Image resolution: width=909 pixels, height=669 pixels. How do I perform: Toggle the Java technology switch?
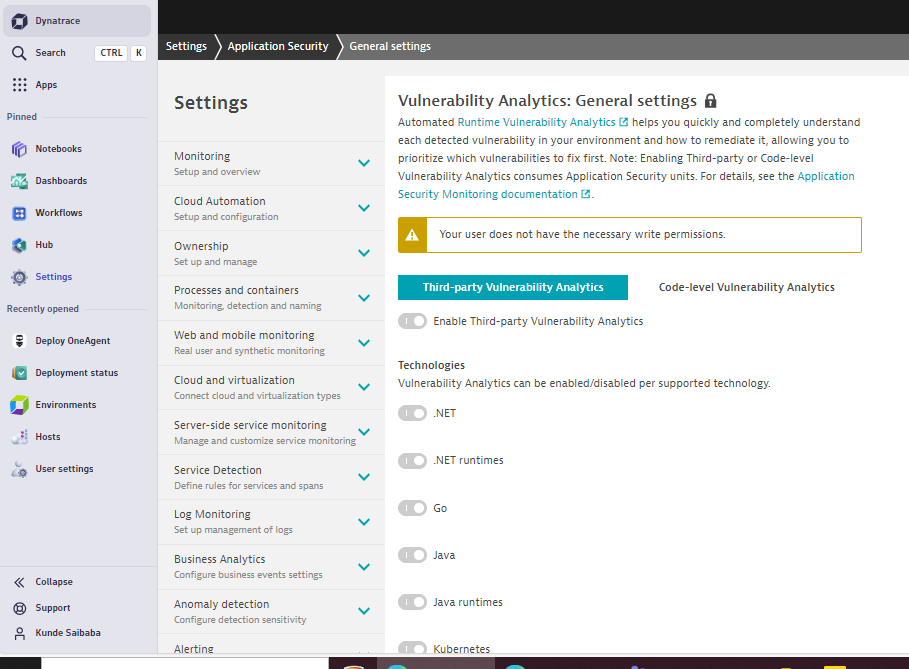point(412,555)
